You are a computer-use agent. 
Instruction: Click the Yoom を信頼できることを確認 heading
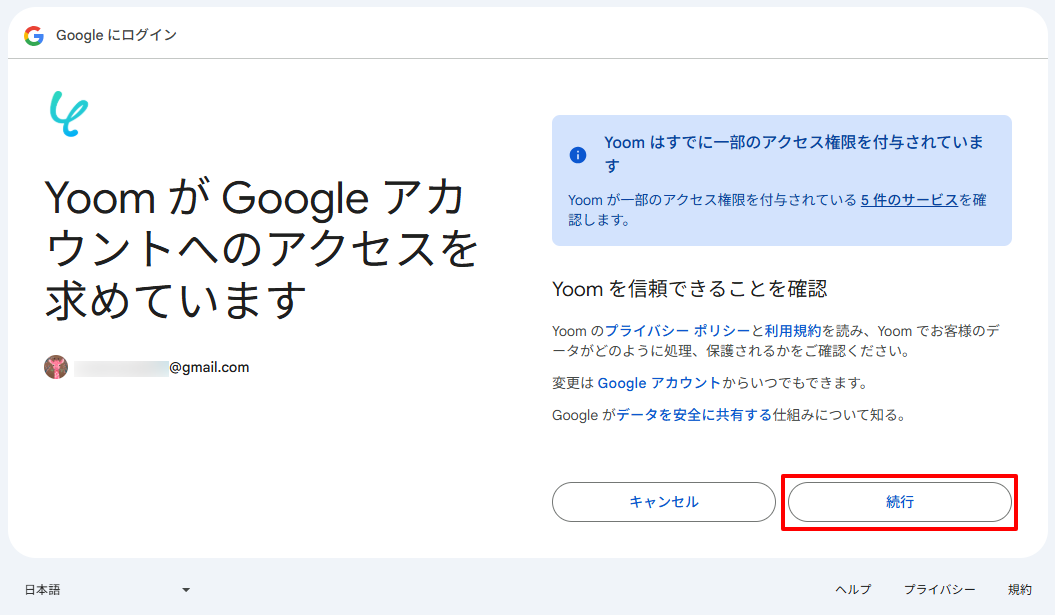click(x=690, y=289)
